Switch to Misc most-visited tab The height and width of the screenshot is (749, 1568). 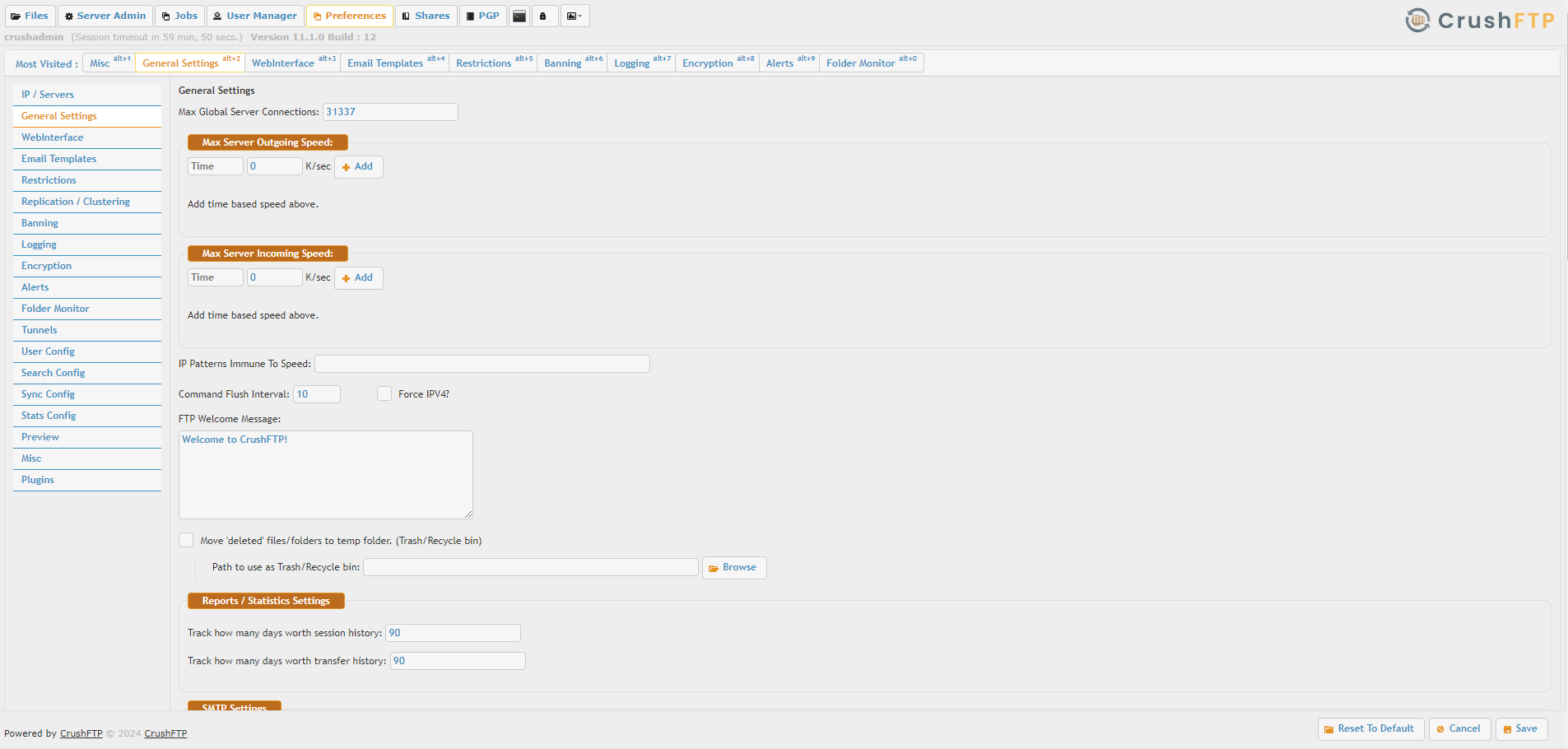click(x=109, y=63)
